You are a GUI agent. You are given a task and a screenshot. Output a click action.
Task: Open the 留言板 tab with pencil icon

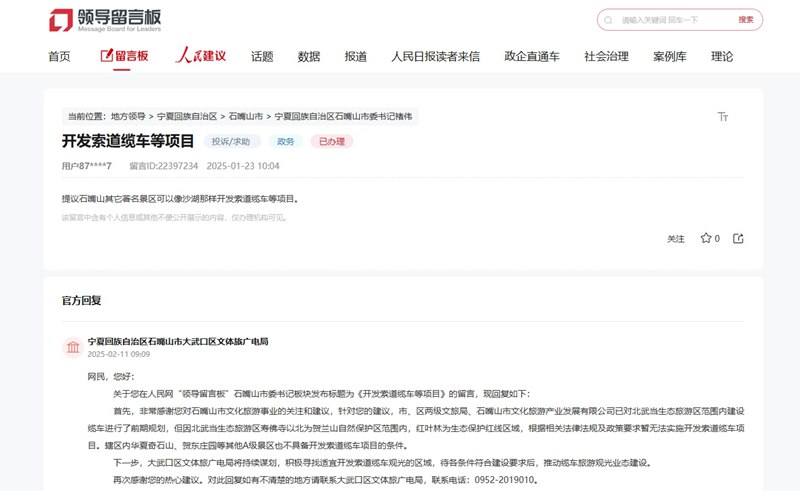125,57
